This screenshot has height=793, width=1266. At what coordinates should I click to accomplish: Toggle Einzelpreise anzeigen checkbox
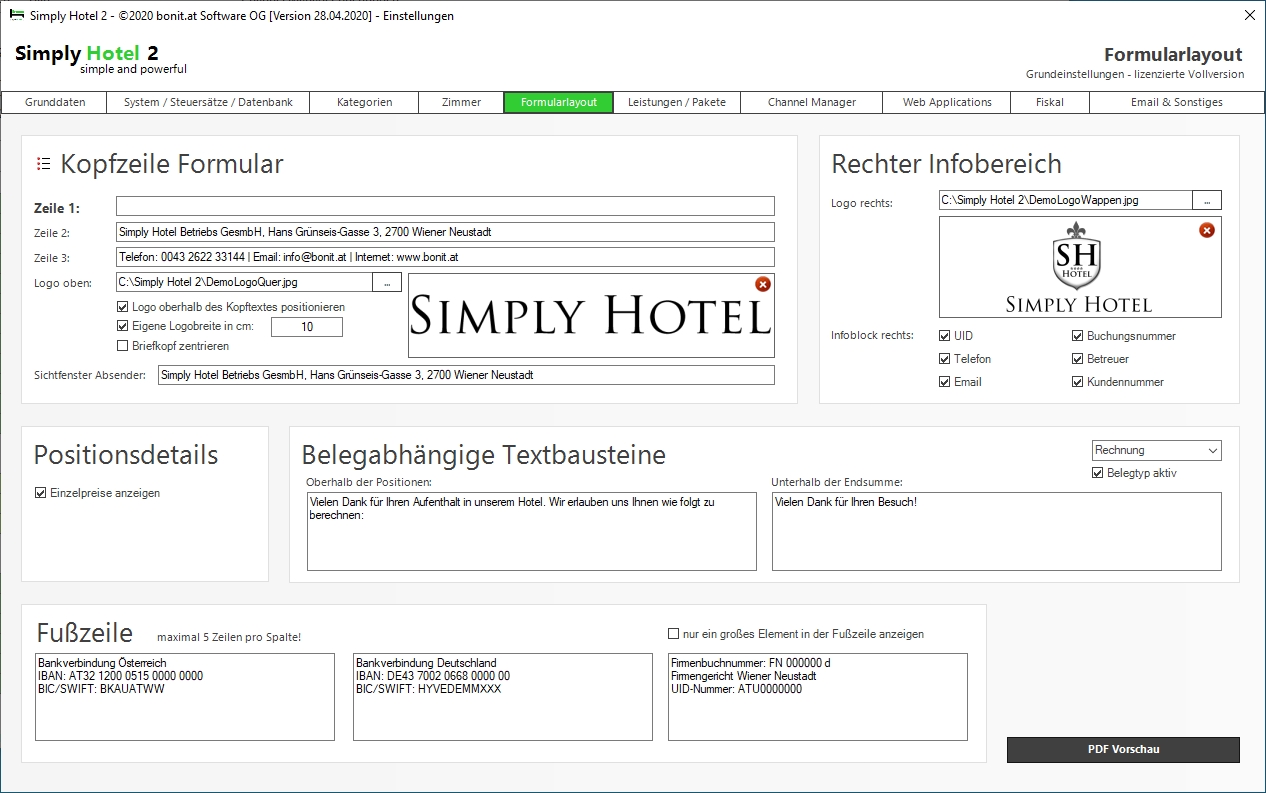tap(41, 493)
